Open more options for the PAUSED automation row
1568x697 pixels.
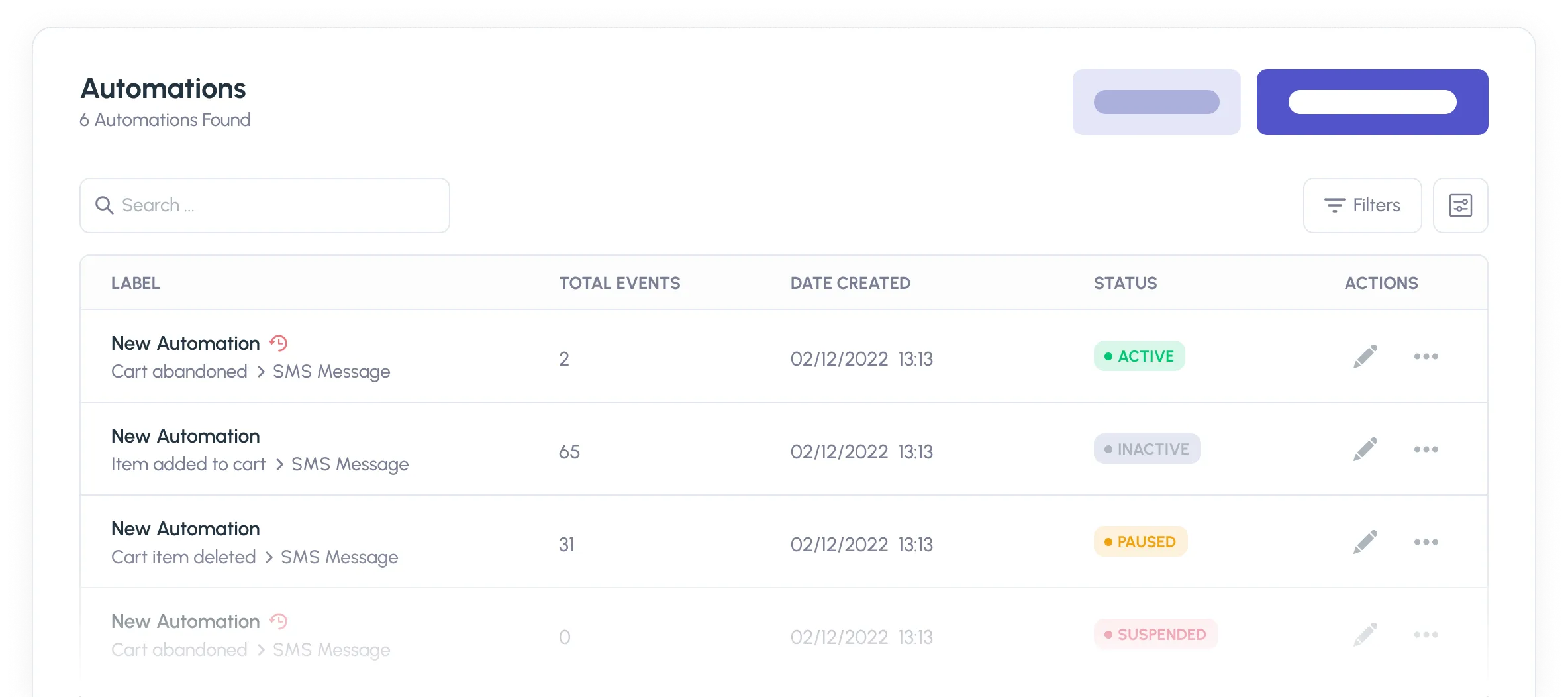click(1426, 542)
